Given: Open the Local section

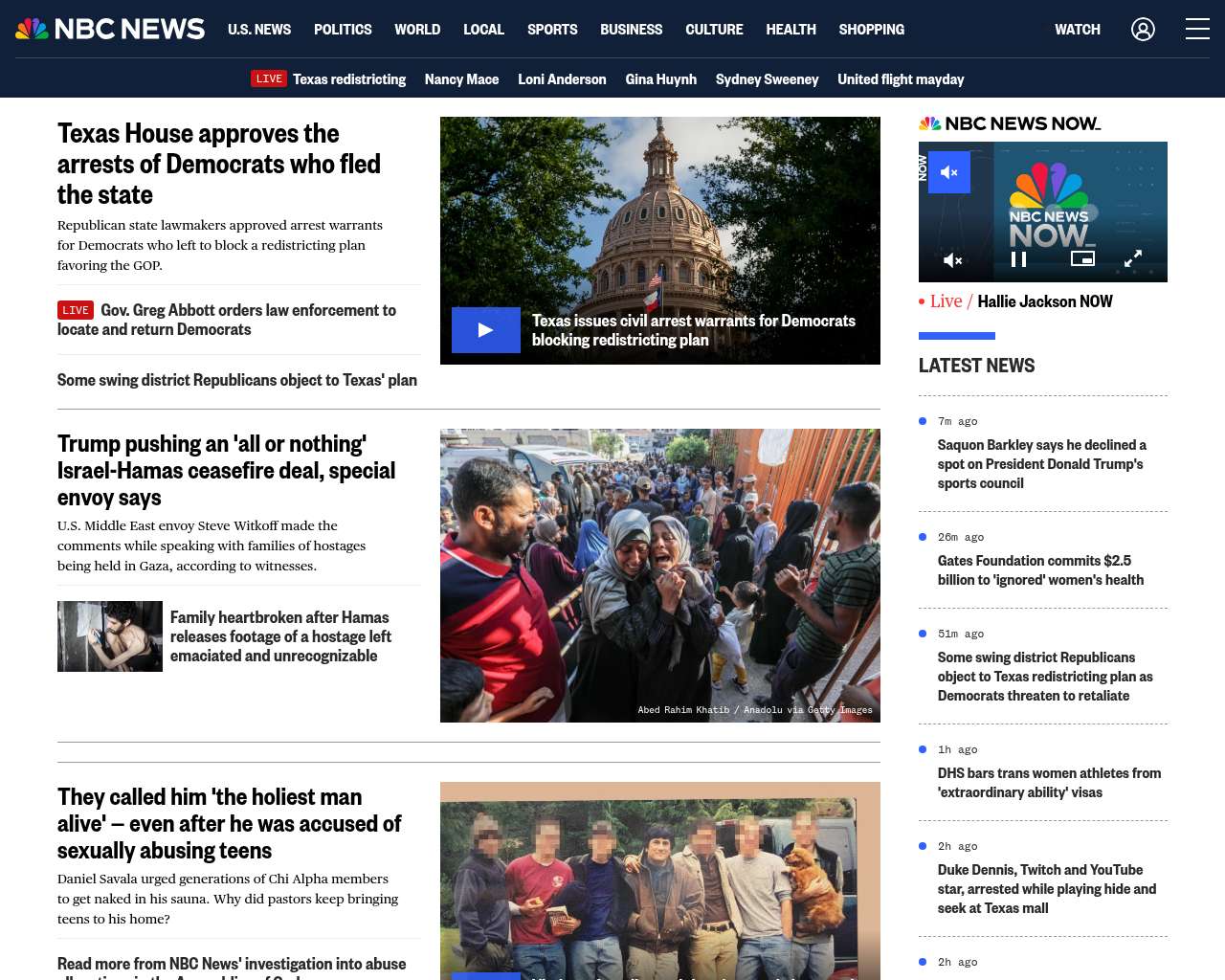Looking at the screenshot, I should (x=483, y=30).
